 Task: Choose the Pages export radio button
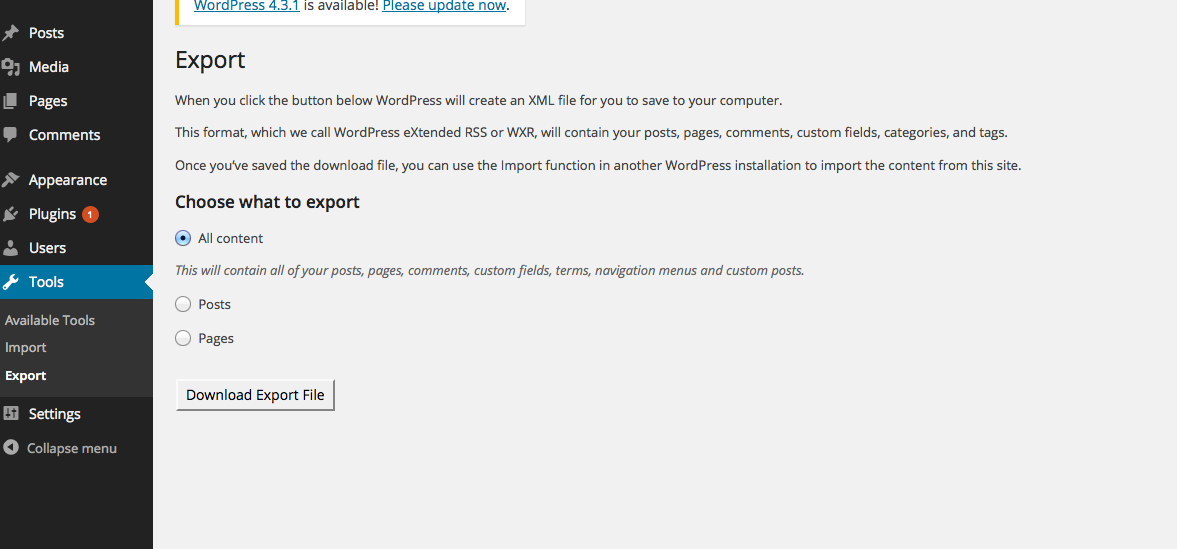pos(183,338)
